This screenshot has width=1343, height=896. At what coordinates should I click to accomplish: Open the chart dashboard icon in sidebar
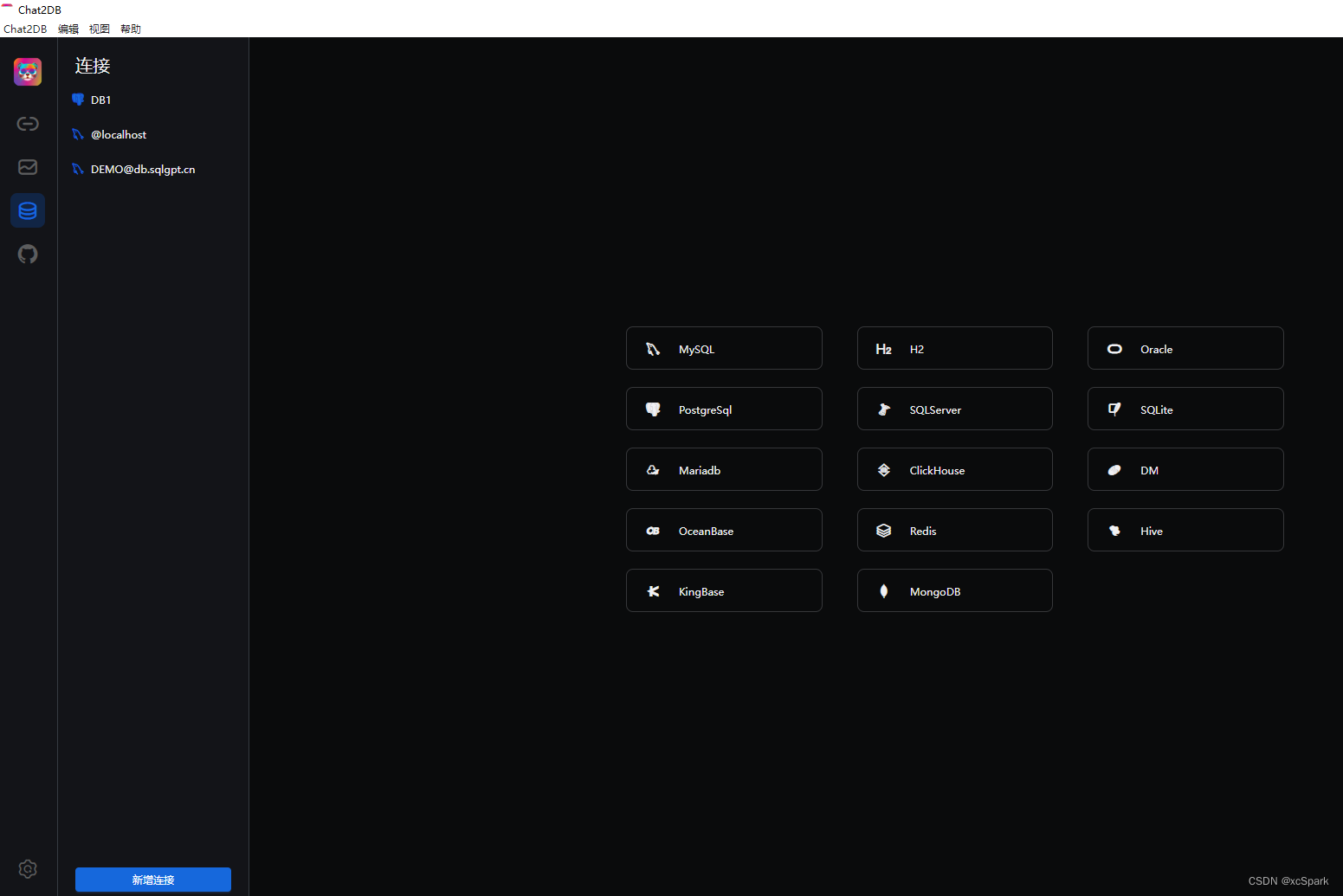[28, 167]
